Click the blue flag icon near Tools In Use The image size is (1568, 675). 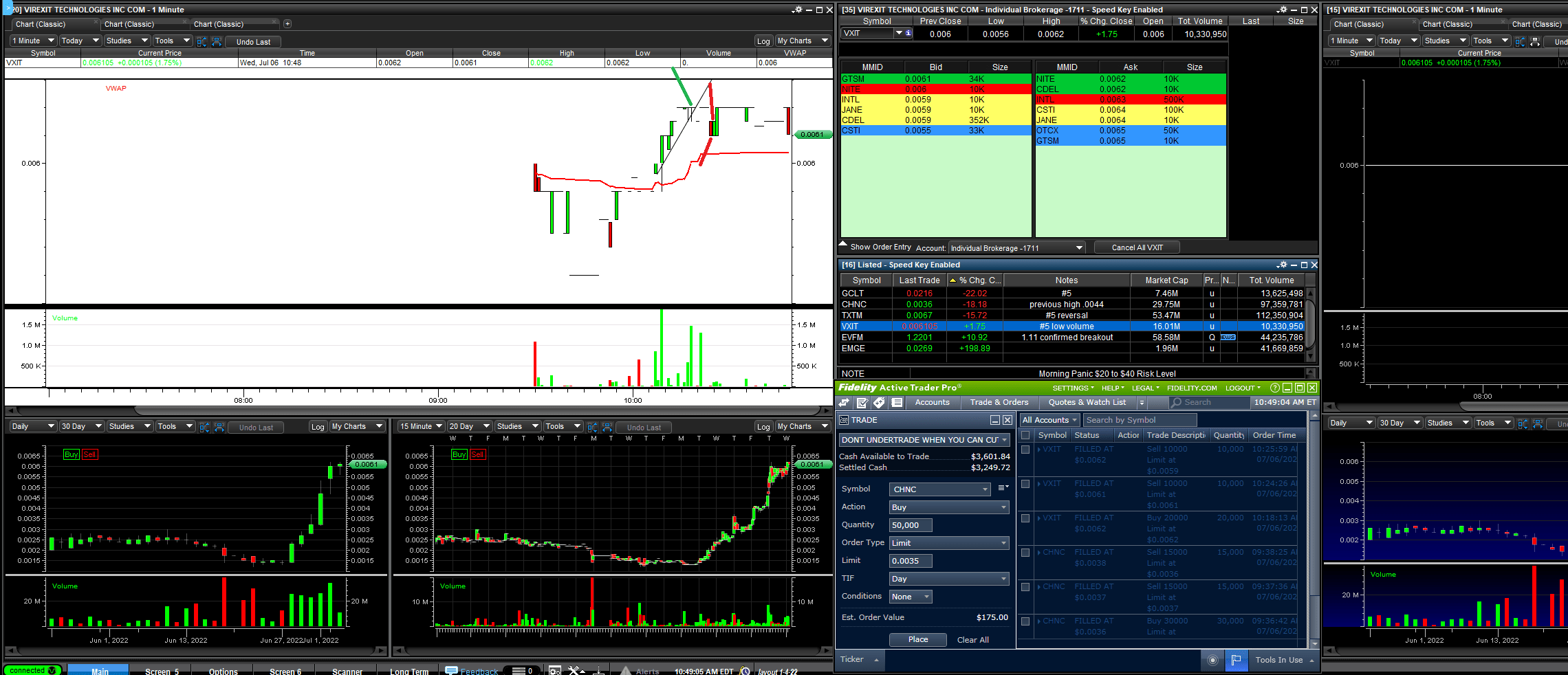[1236, 660]
